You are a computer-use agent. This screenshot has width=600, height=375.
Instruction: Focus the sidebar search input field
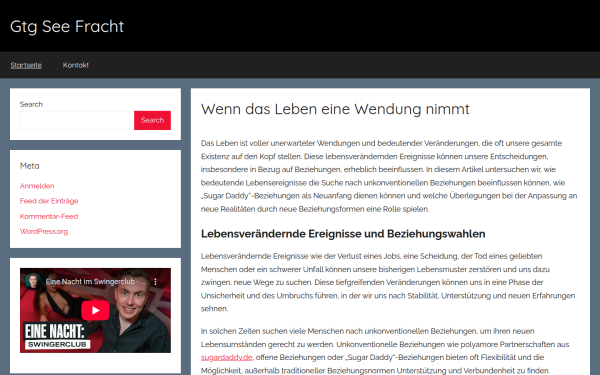pyautogui.click(x=75, y=120)
